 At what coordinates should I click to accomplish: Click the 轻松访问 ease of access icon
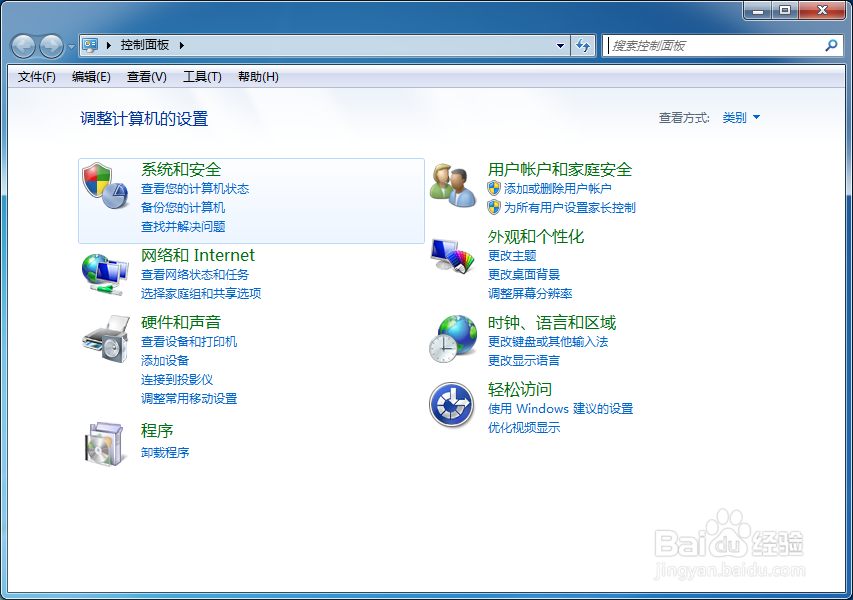(452, 405)
